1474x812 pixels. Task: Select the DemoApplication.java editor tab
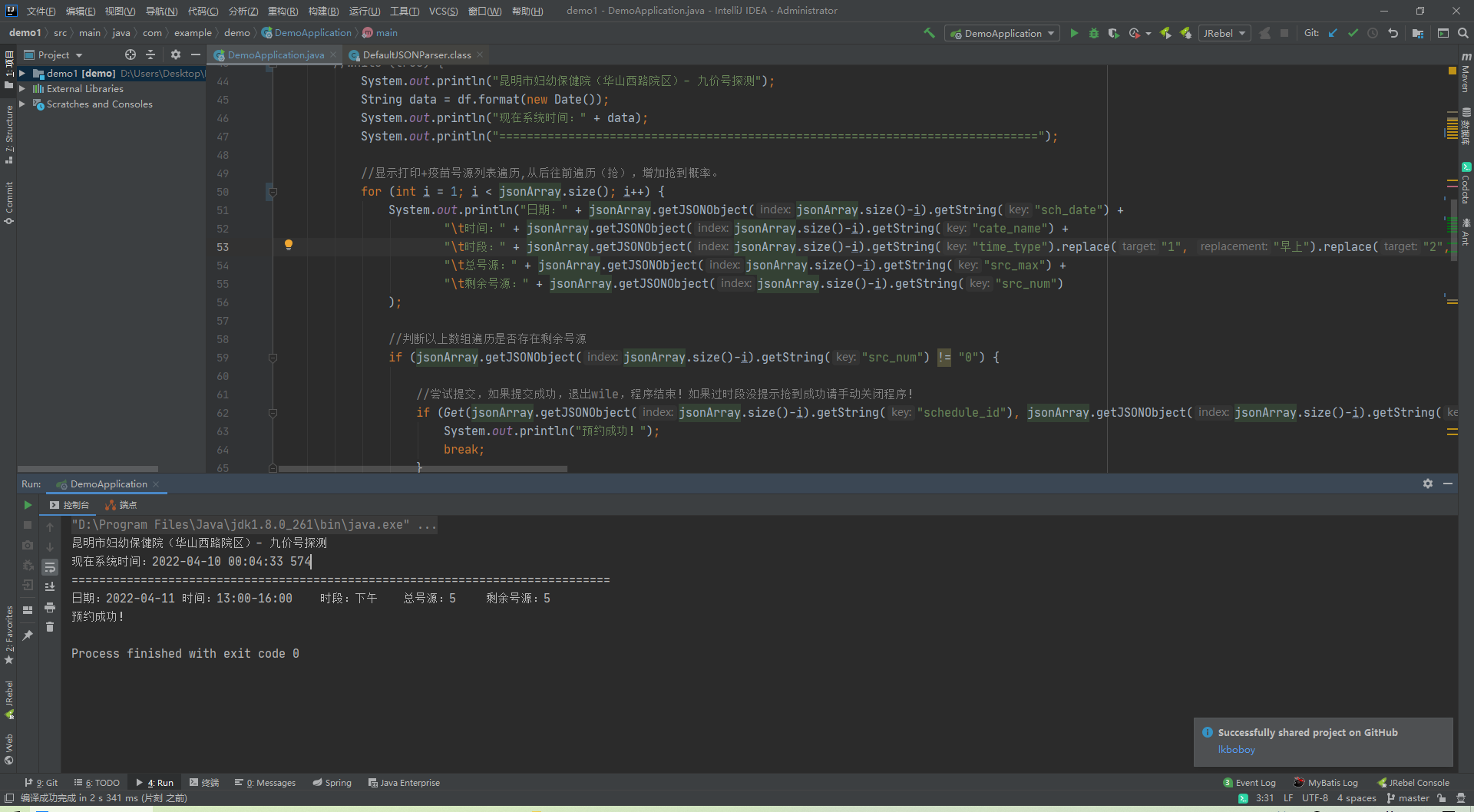click(x=275, y=54)
